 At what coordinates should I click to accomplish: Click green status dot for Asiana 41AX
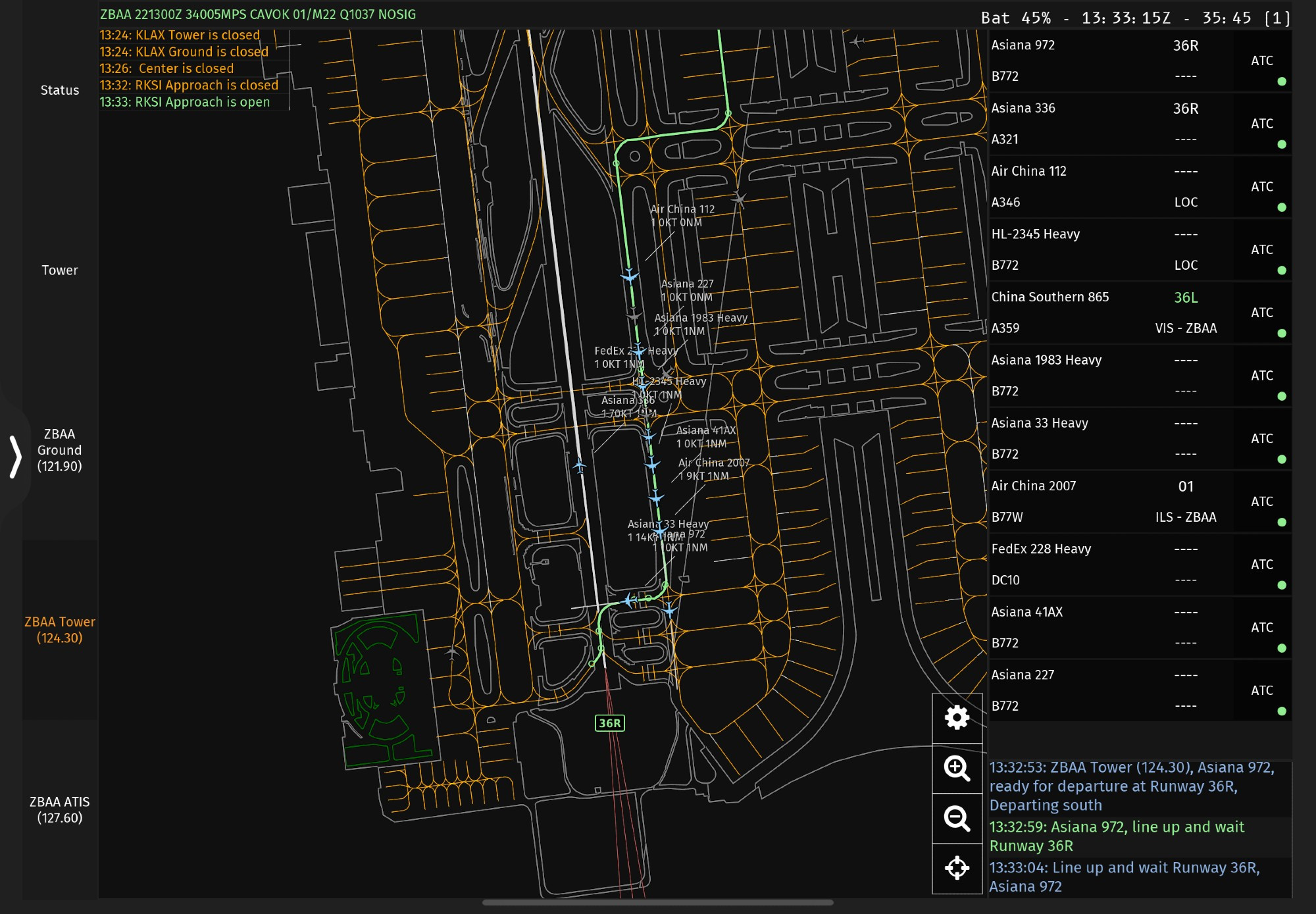1282,648
